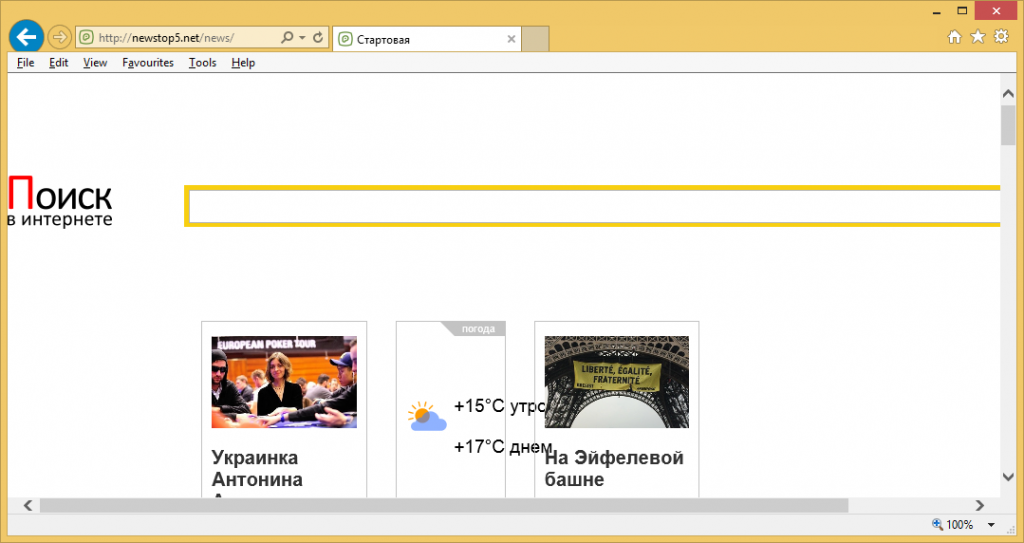
Task: Click the Eiffel Tower banner thumbnail
Action: (616, 381)
